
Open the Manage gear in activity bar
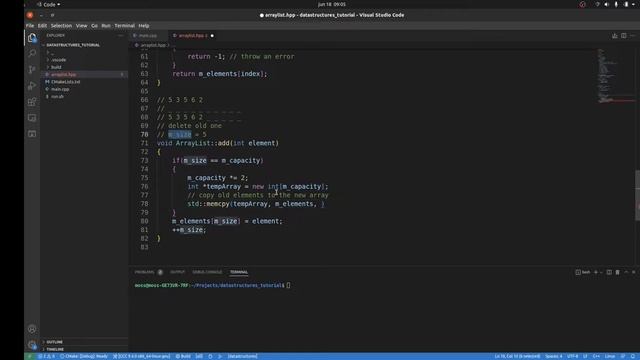point(32,345)
